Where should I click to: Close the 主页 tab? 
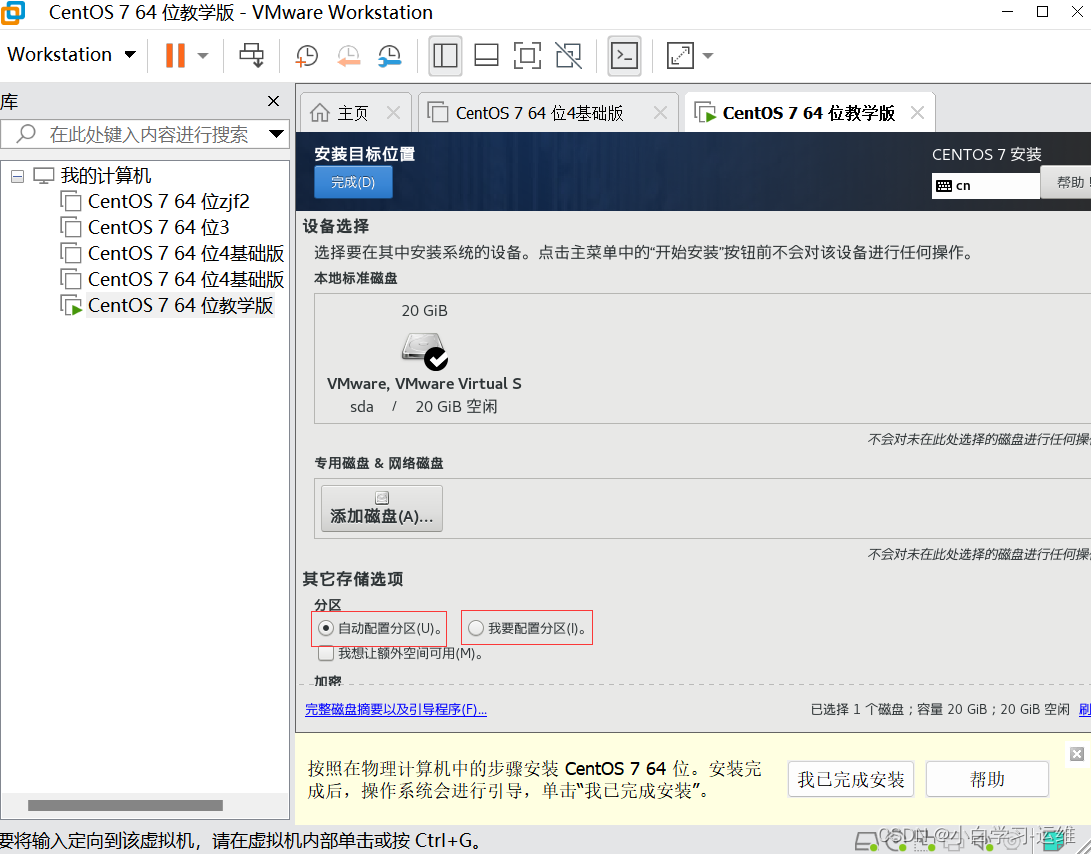393,113
